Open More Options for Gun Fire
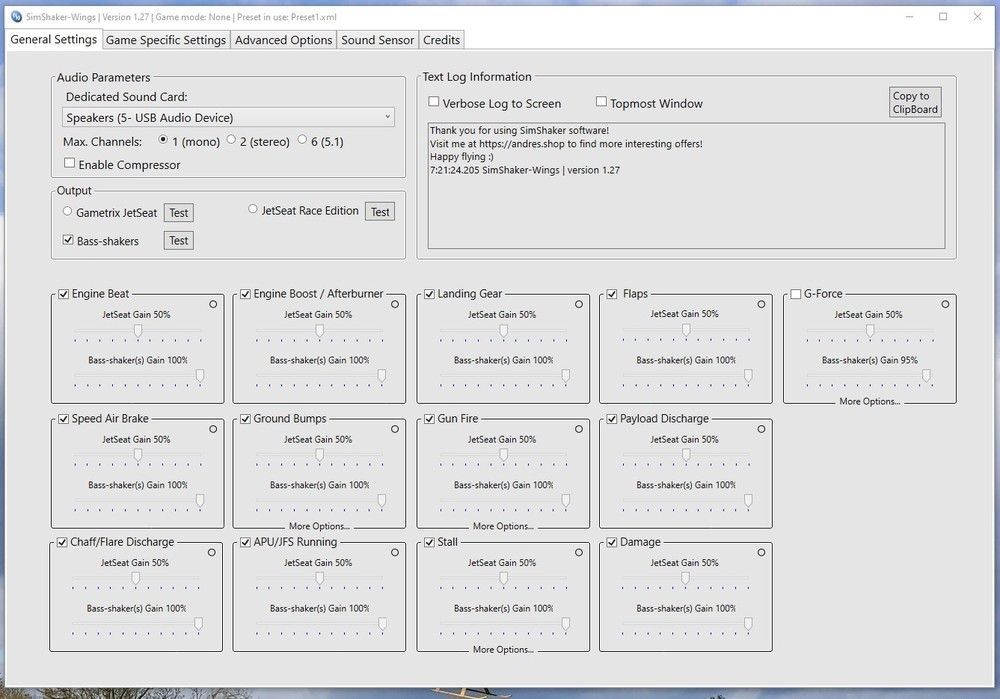This screenshot has width=1000, height=699. coord(503,526)
